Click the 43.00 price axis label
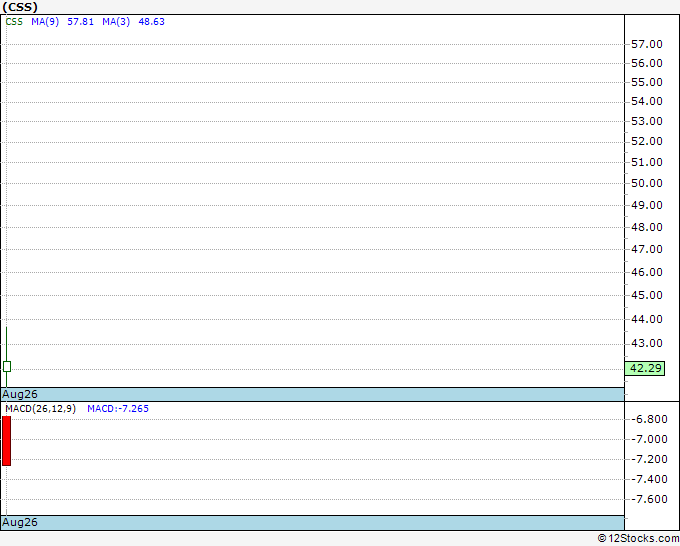 (x=647, y=343)
